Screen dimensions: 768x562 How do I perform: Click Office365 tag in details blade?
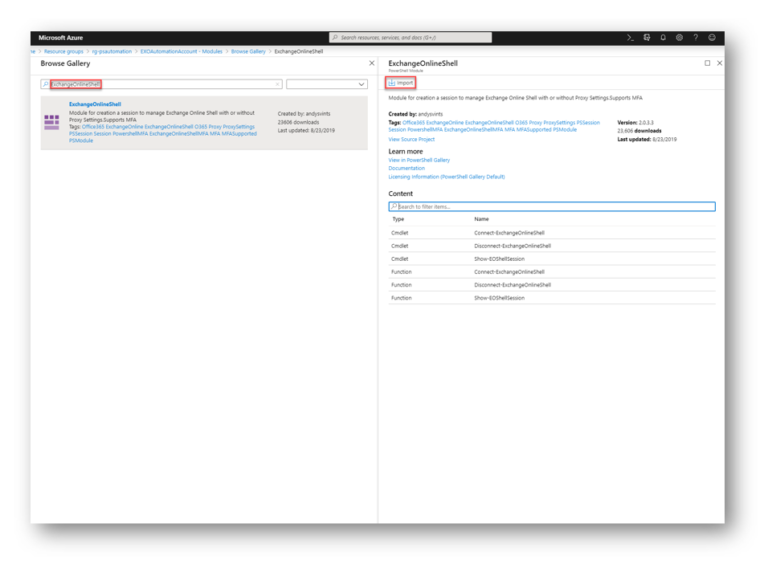tap(413, 123)
